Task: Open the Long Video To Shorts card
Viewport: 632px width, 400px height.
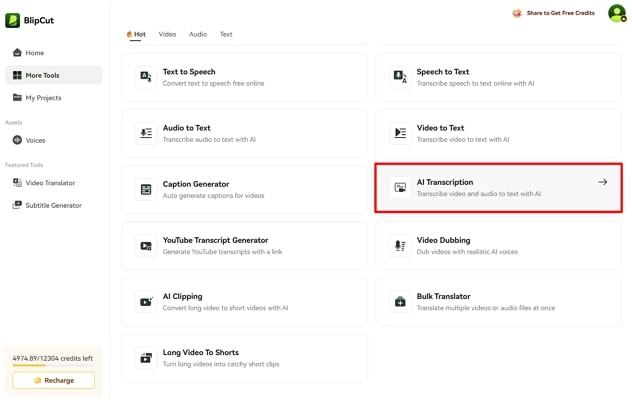Action: (x=244, y=357)
